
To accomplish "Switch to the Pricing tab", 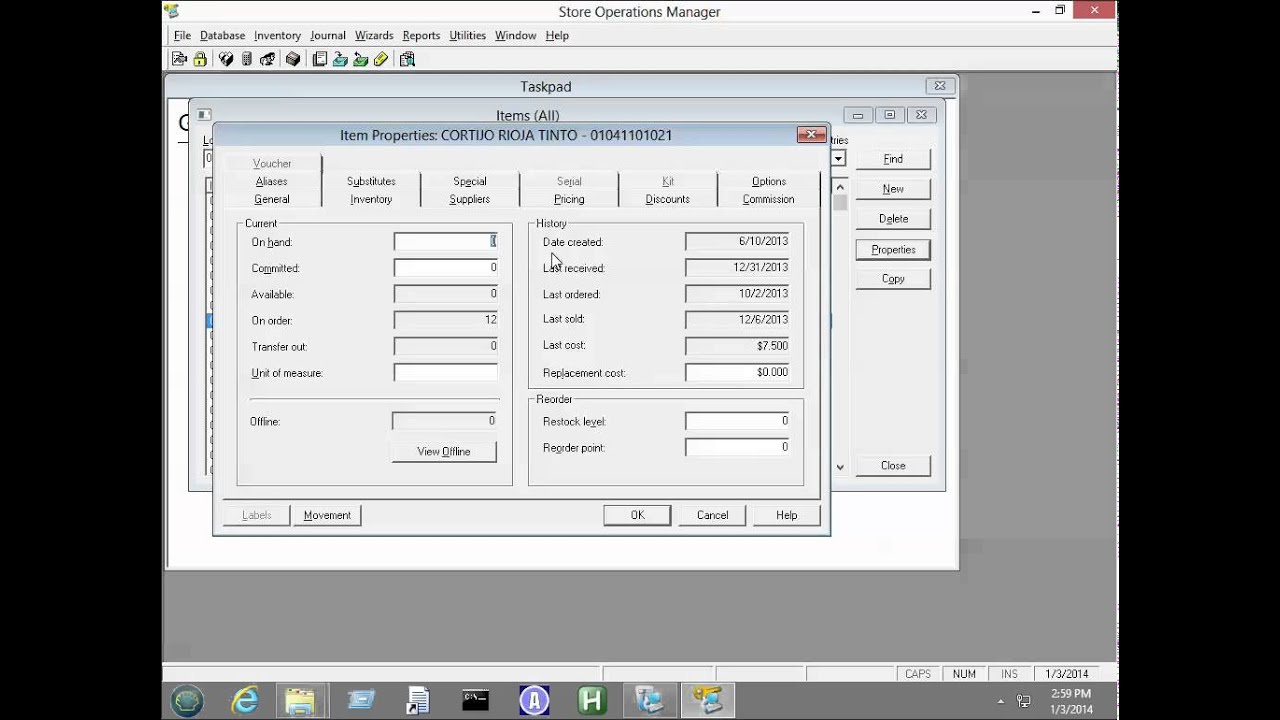I will [x=569, y=199].
